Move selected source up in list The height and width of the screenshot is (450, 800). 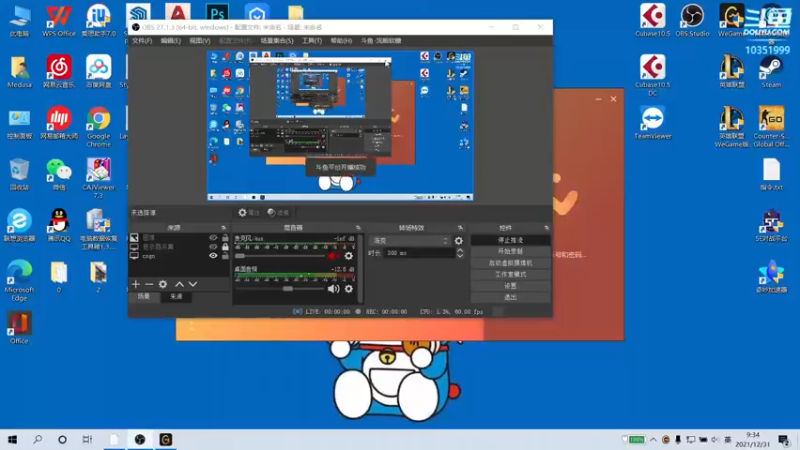(180, 284)
